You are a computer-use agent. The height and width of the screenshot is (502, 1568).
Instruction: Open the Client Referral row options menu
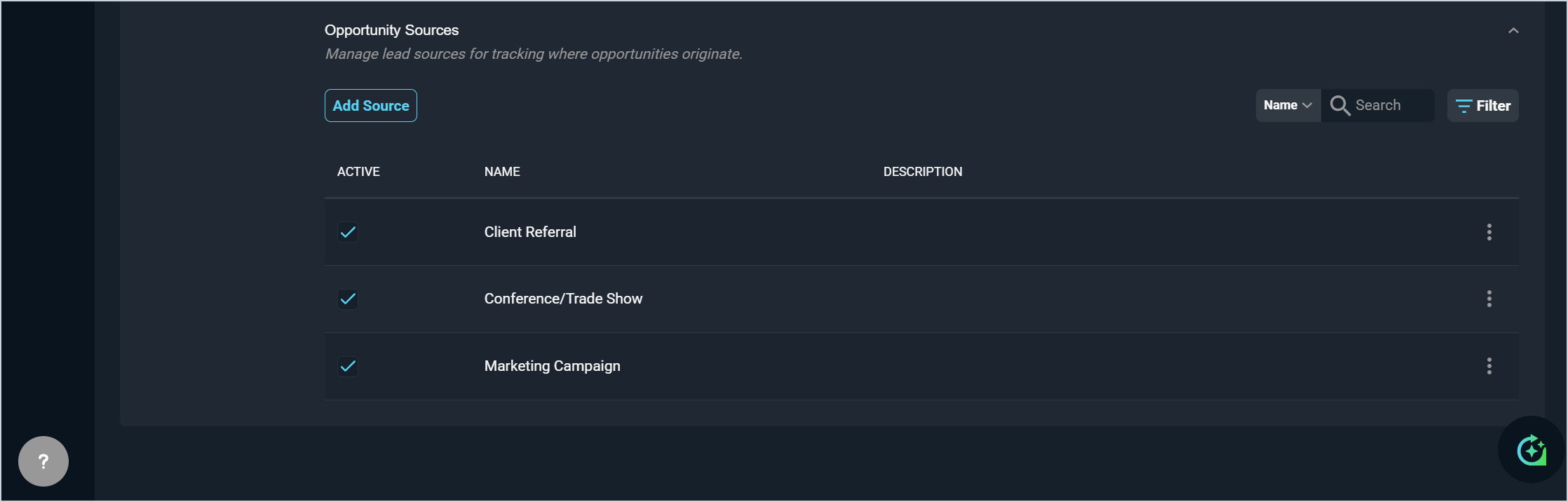click(1489, 232)
